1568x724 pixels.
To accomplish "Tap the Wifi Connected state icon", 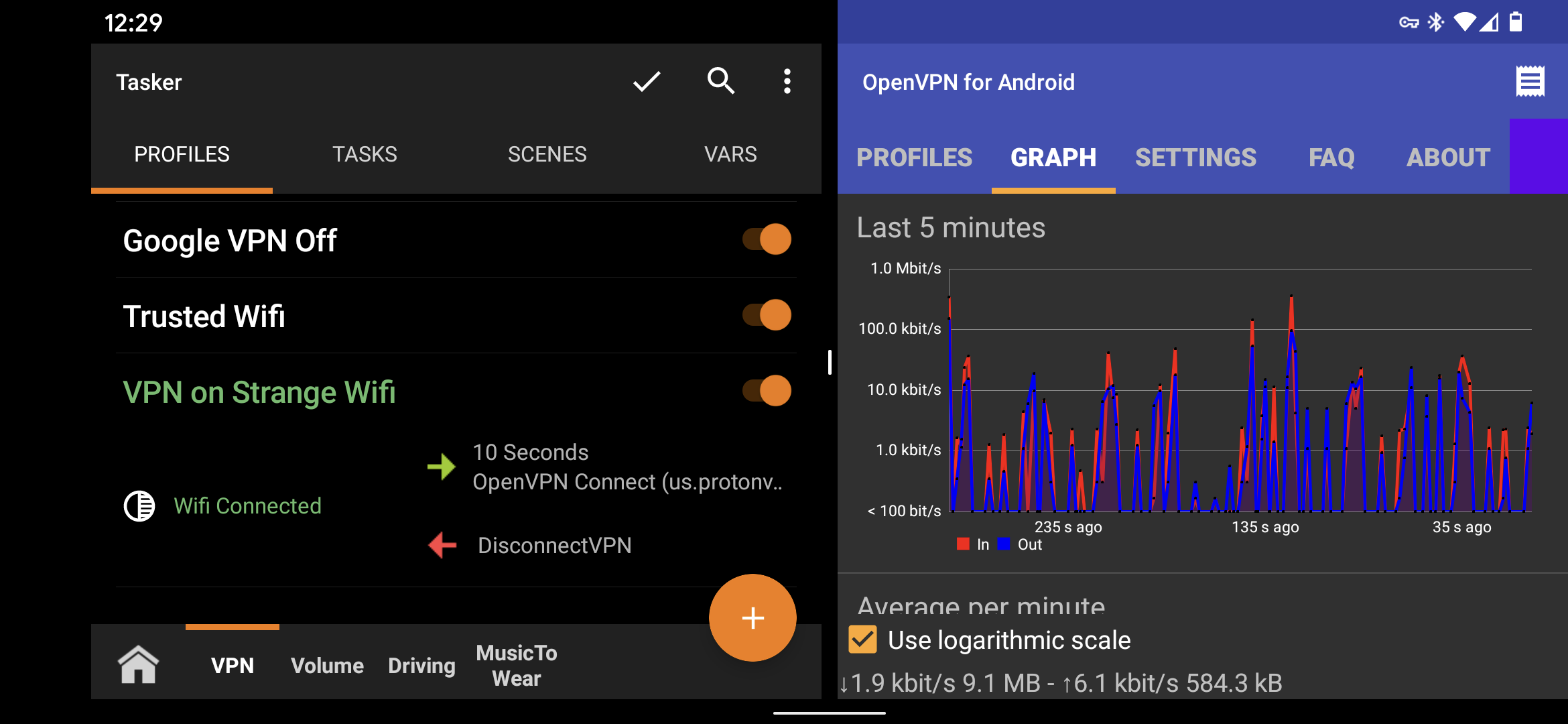I will 139,505.
